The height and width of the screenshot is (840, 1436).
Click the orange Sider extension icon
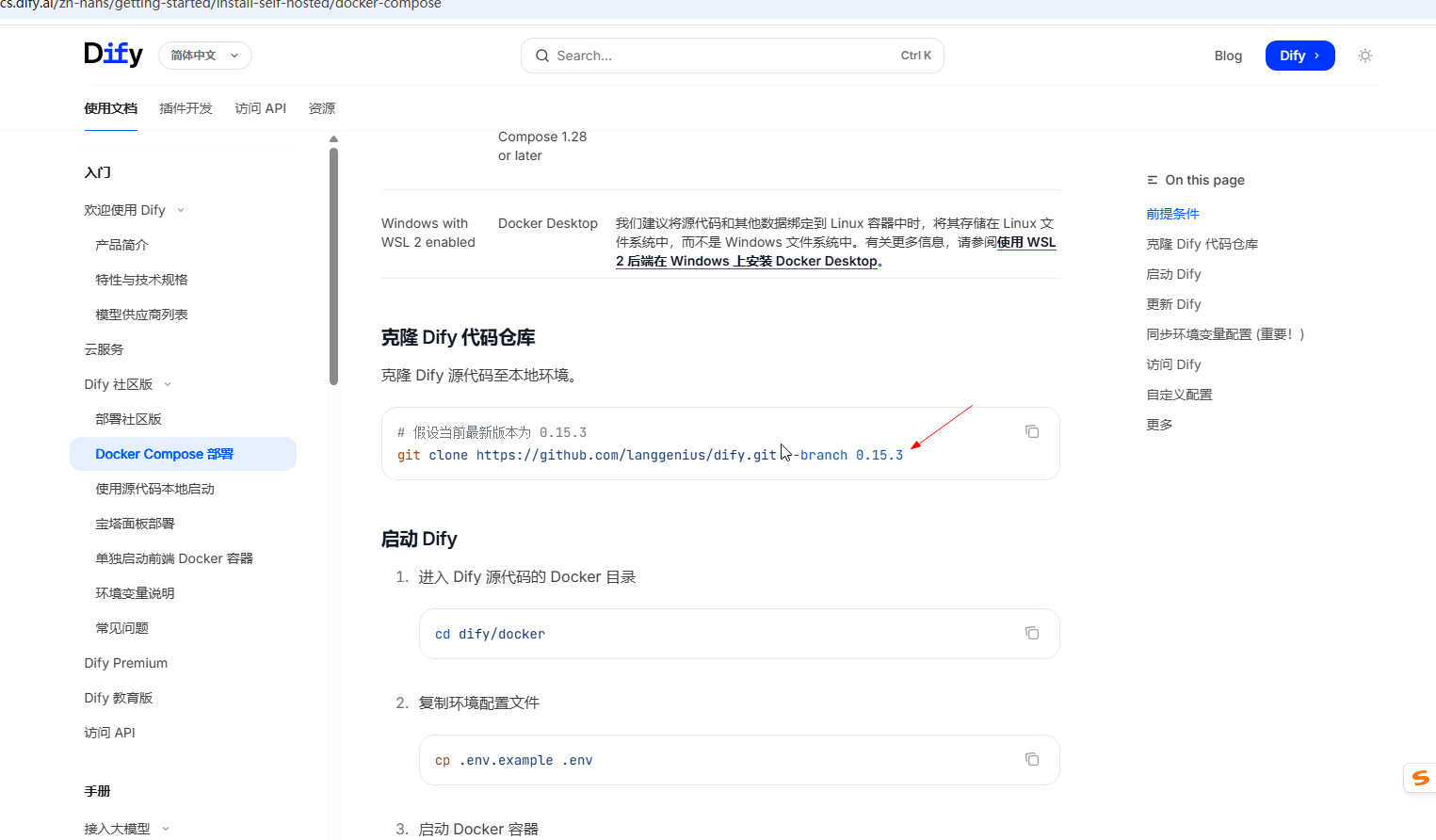click(x=1419, y=778)
